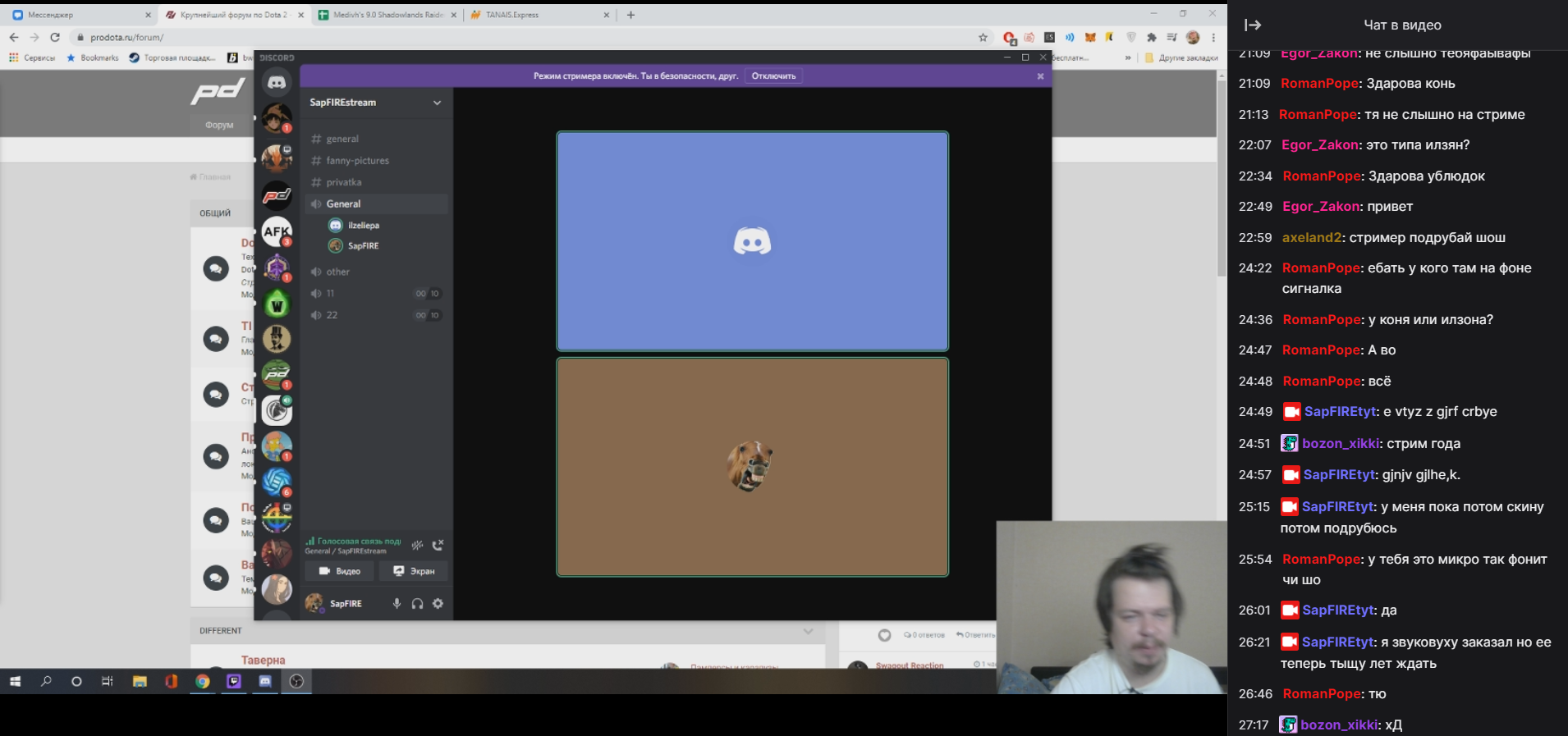
Task: Collapse the DIFFERENT forum section
Action: [808, 631]
